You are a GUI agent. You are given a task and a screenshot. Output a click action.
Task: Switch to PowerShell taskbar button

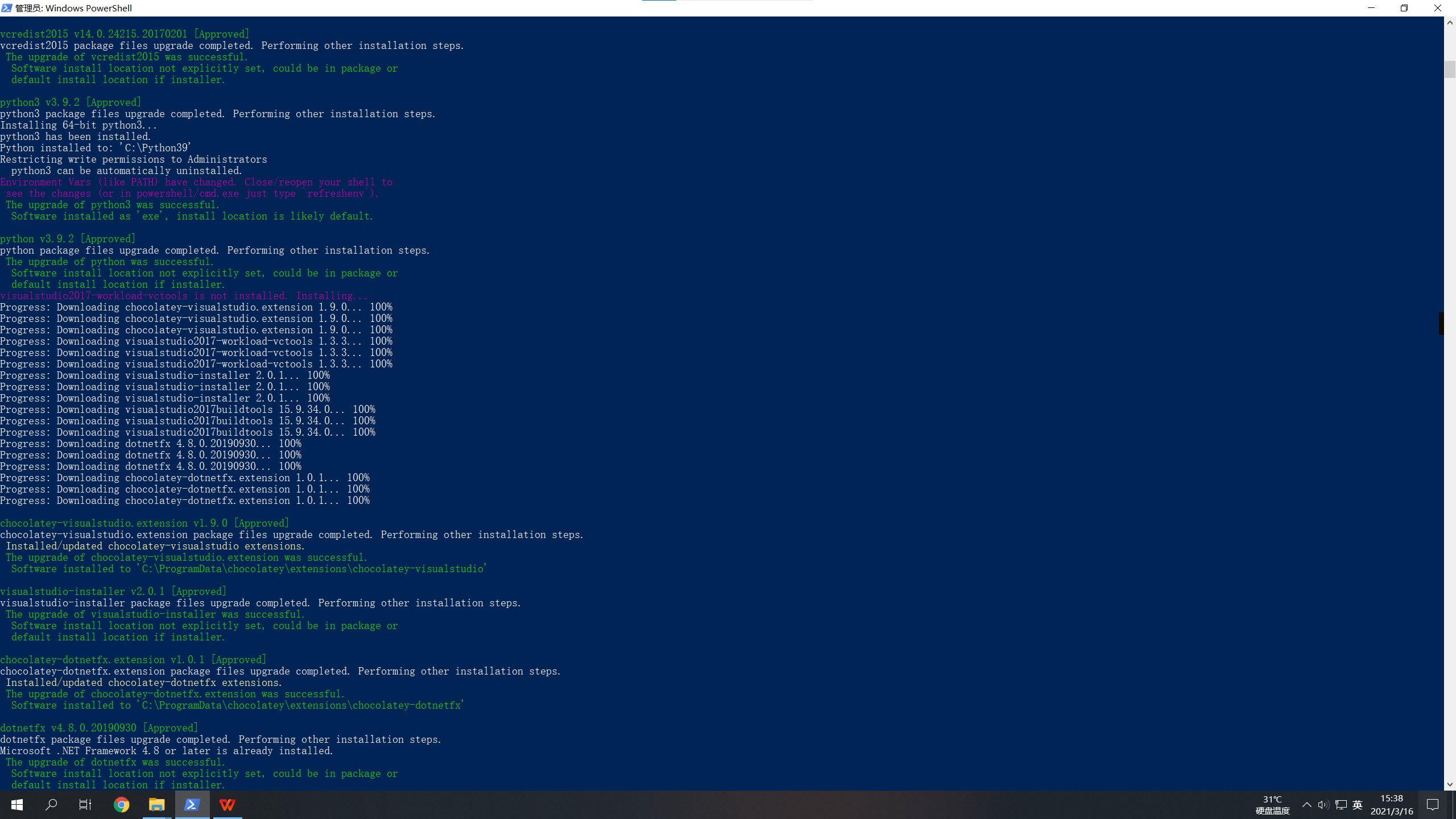click(x=192, y=805)
